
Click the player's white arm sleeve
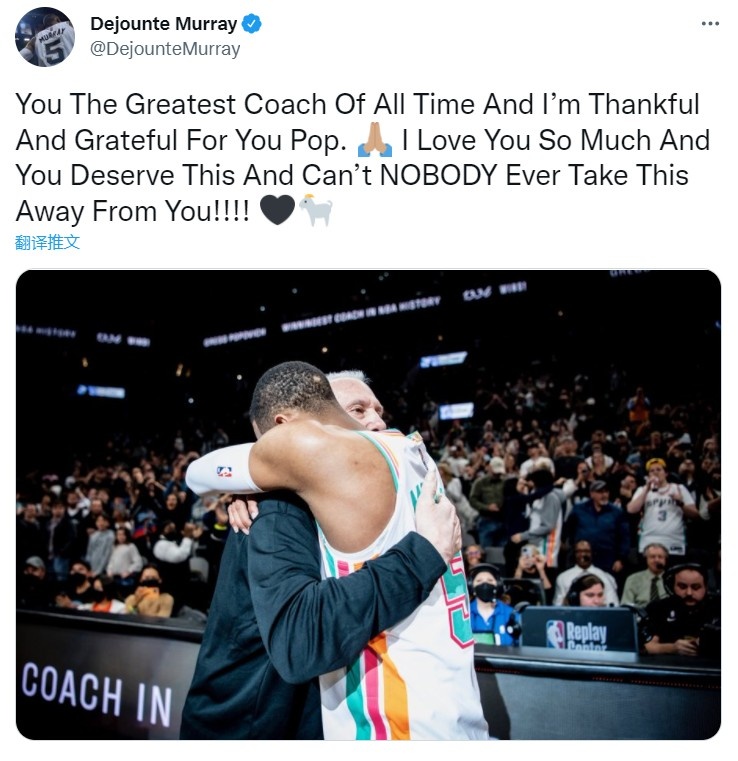coord(221,469)
